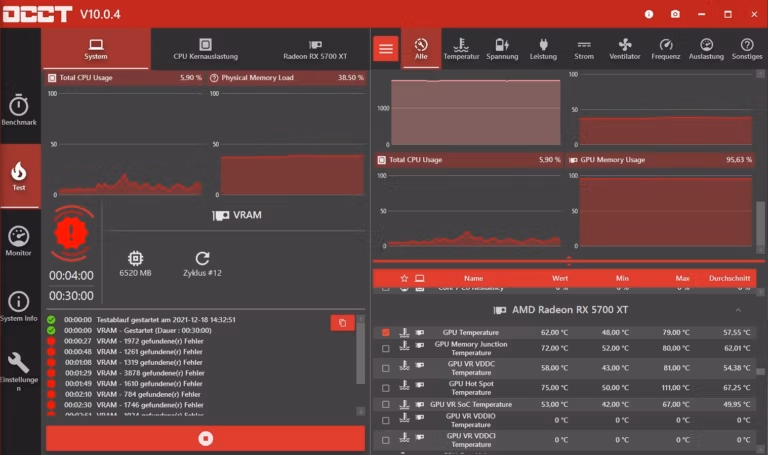Click GPU card icon in GPU VR VDDC row
This screenshot has height=455, width=768.
pos(420,365)
